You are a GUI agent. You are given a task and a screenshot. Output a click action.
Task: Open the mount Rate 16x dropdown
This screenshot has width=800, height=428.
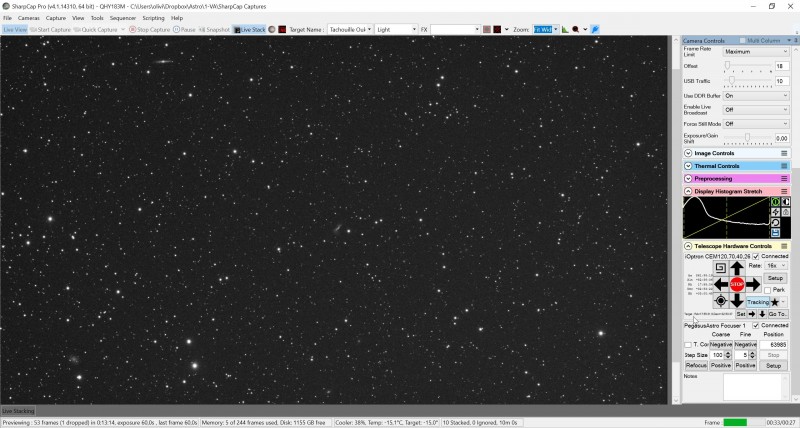coord(776,266)
